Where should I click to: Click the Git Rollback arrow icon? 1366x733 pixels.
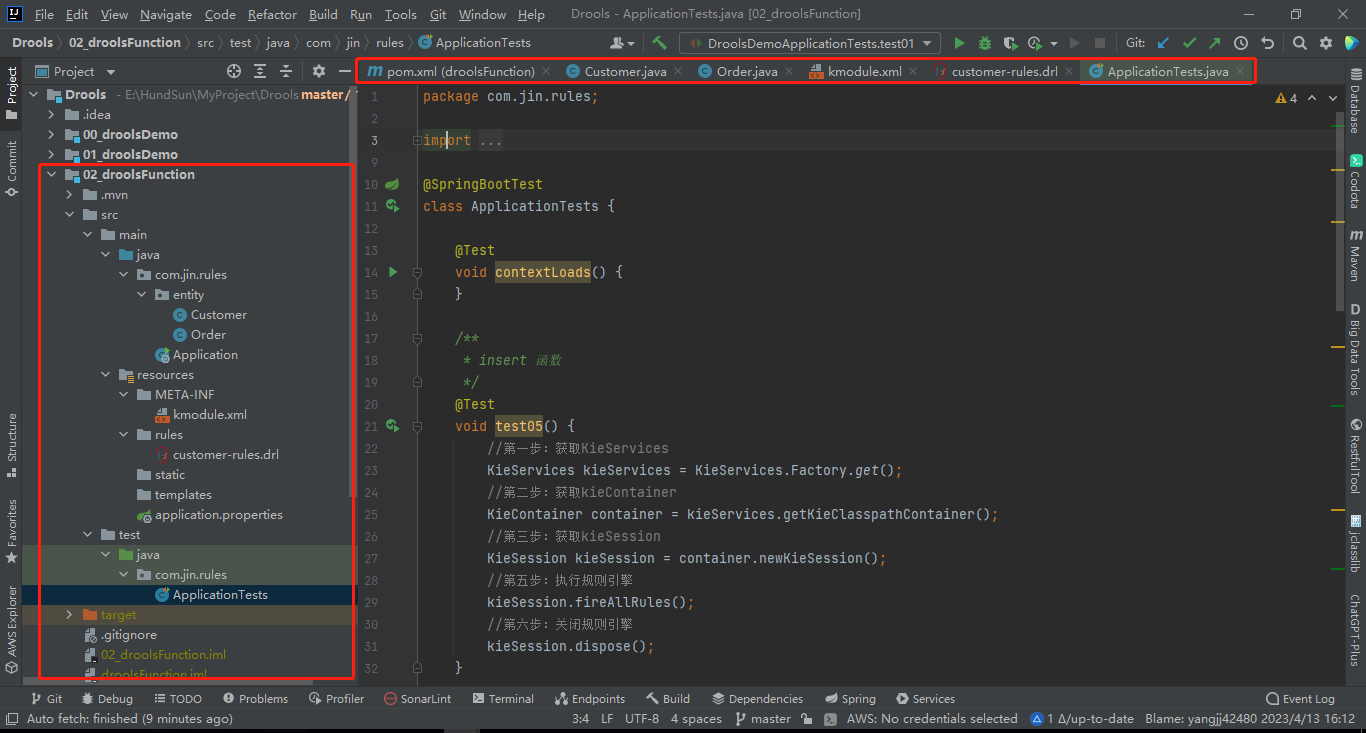coord(1267,43)
